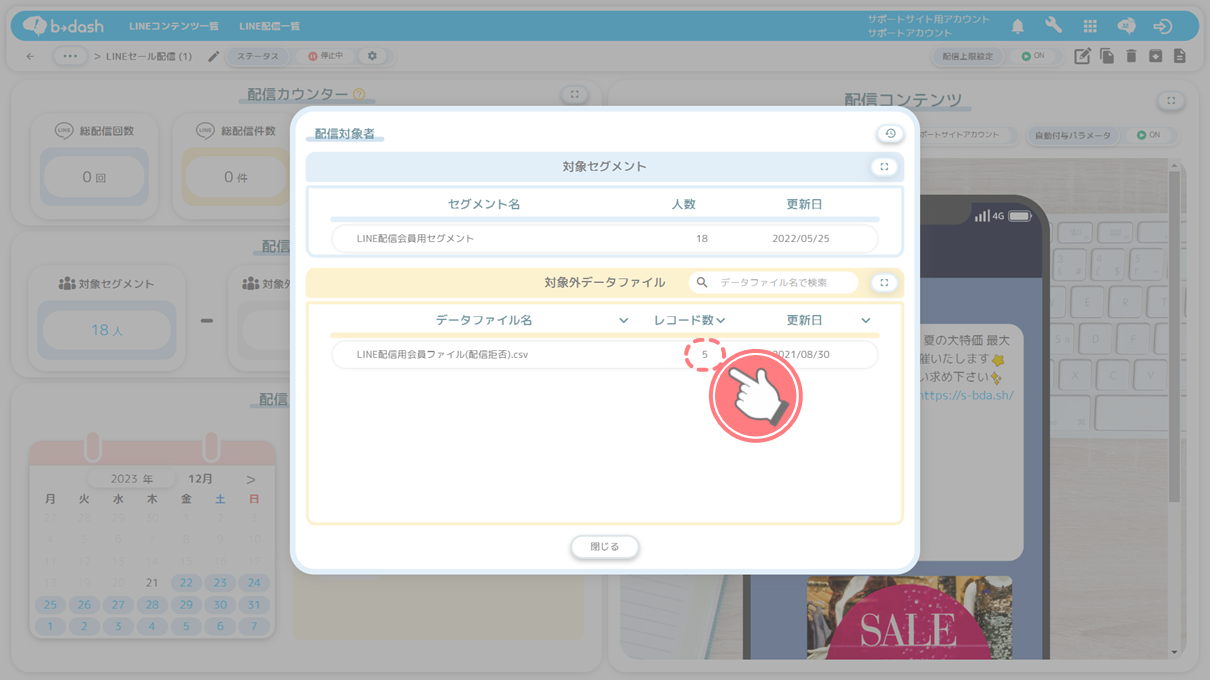Image resolution: width=1210 pixels, height=680 pixels.
Task: Open the apps grid icon
Action: coord(1090,26)
